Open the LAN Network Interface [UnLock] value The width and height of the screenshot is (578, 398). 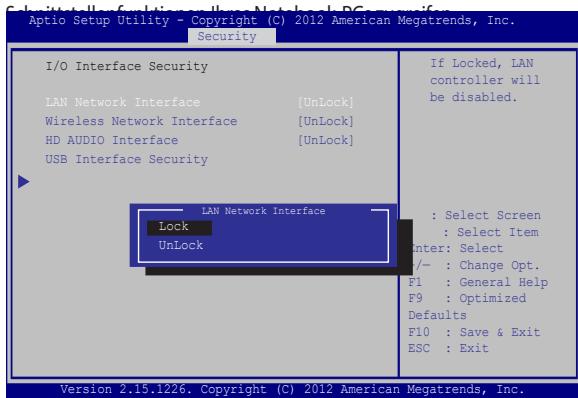click(x=325, y=102)
